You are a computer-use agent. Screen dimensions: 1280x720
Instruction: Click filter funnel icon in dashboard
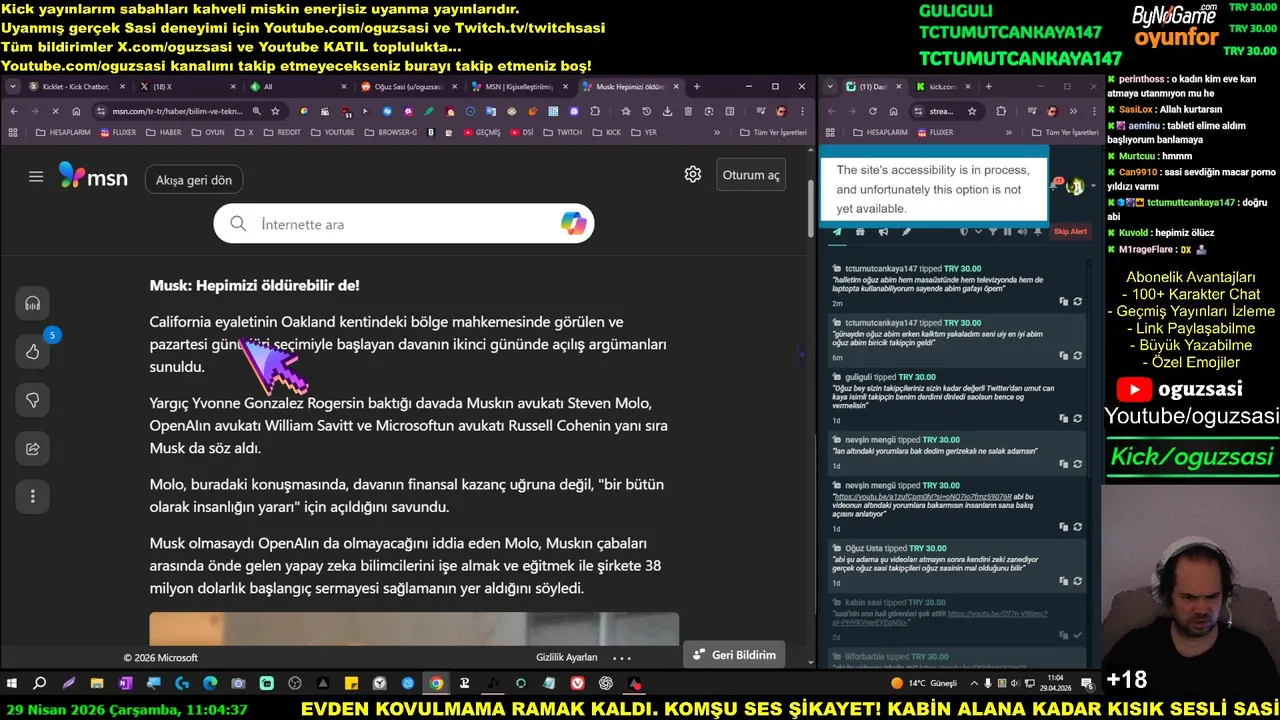pos(993,232)
